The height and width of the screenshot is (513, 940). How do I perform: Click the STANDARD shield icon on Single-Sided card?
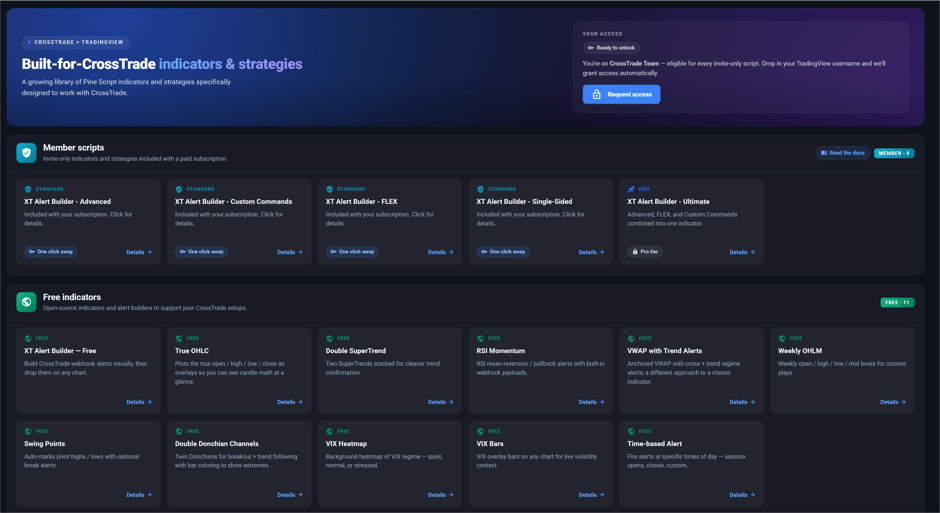point(480,189)
